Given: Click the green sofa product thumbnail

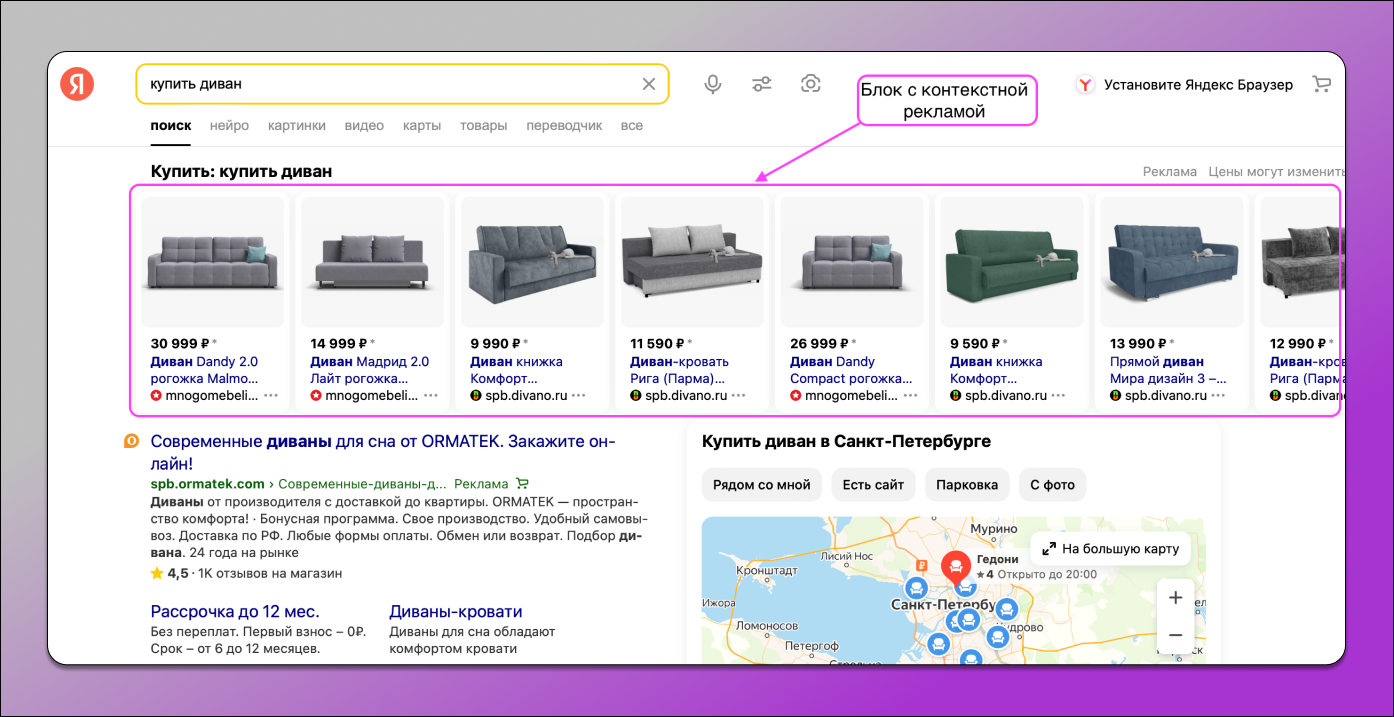Looking at the screenshot, I should [x=1013, y=260].
